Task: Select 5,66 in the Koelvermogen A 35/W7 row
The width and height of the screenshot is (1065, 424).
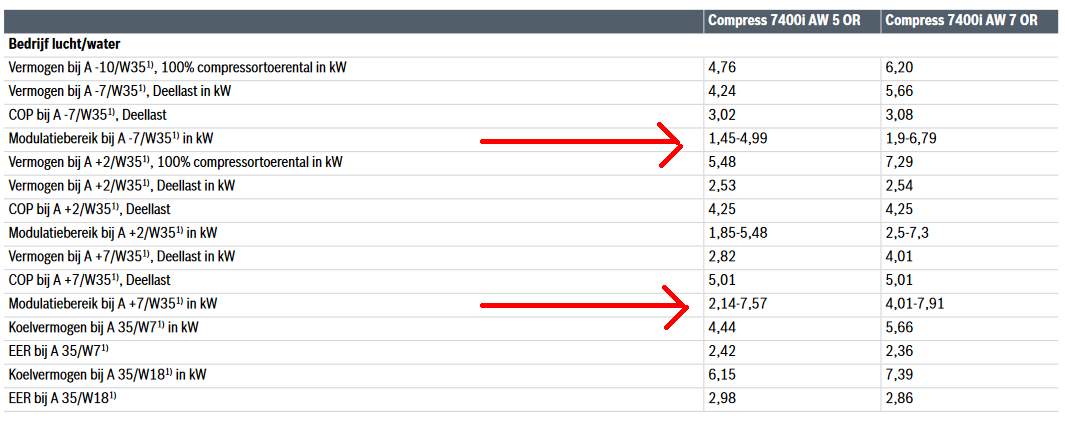Action: coord(900,328)
